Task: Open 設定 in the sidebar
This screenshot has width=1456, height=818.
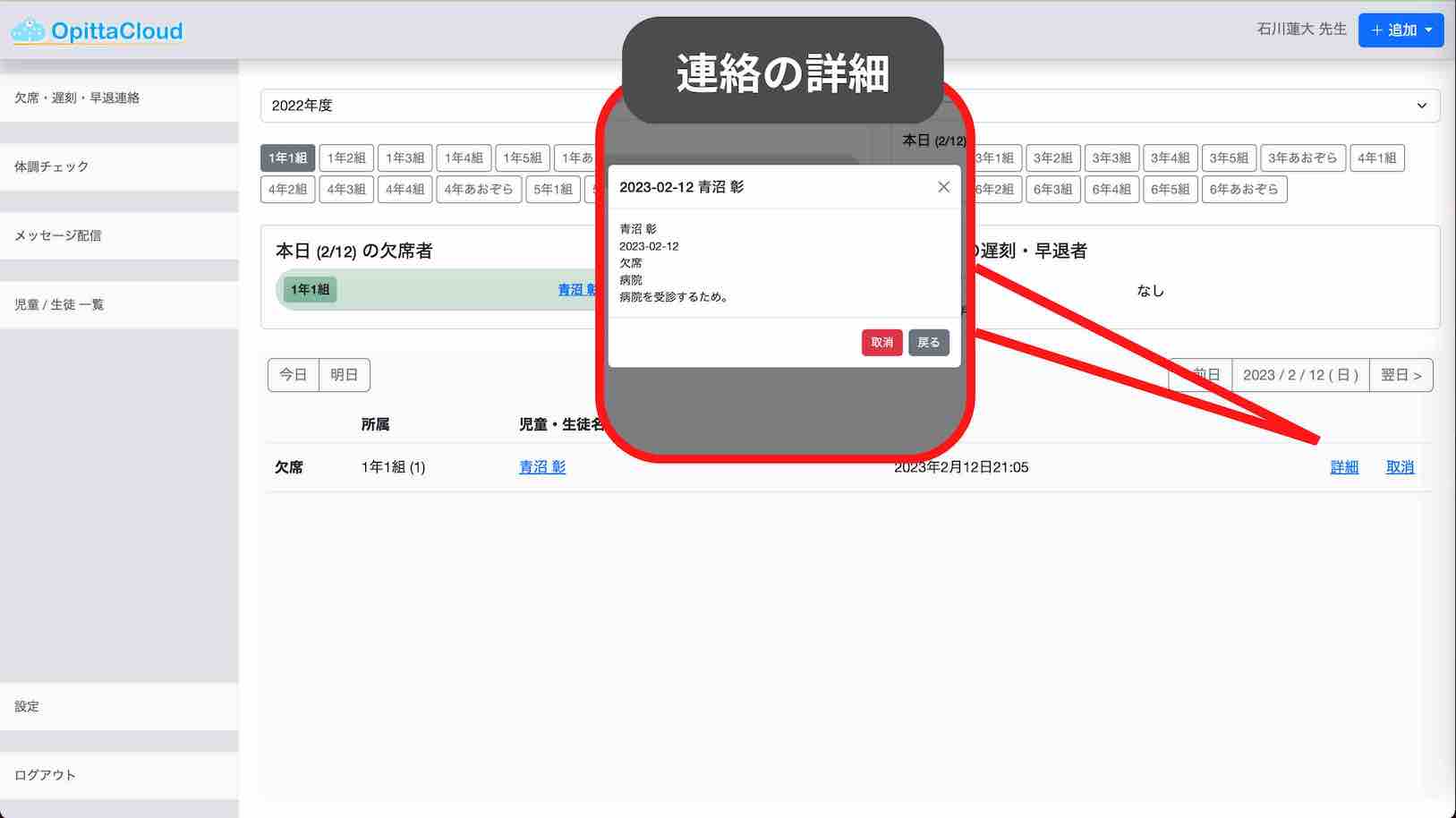Action: point(119,706)
